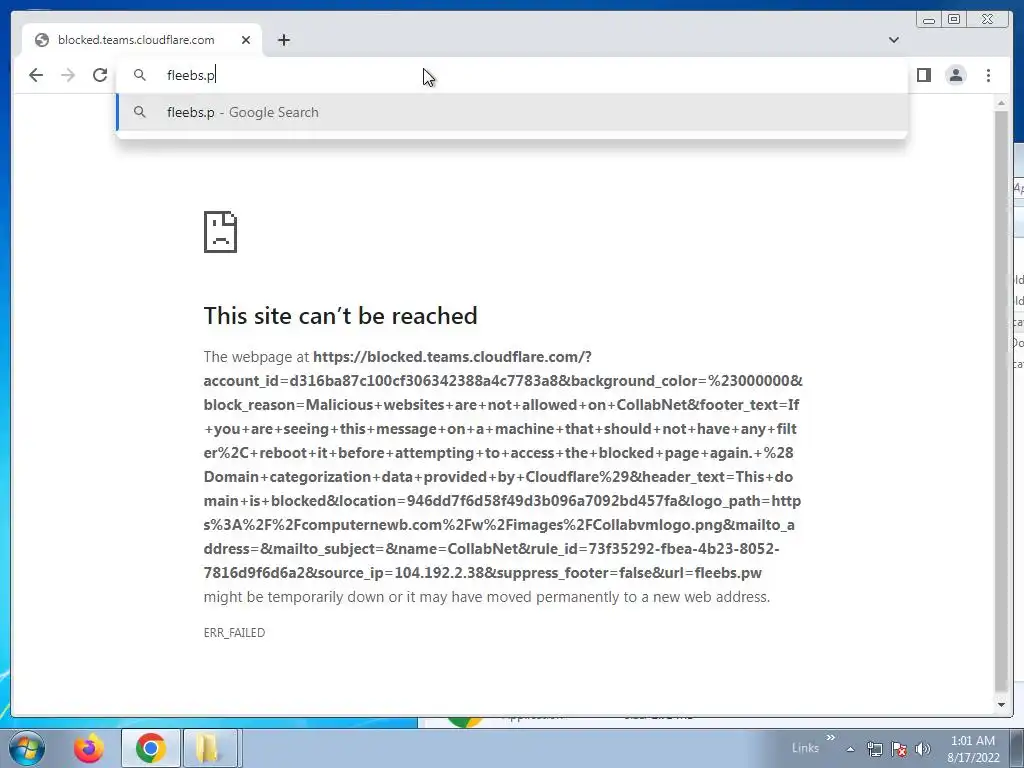This screenshot has height=768, width=1024.
Task: Click the page scrollbar up arrow
Action: tap(1001, 103)
